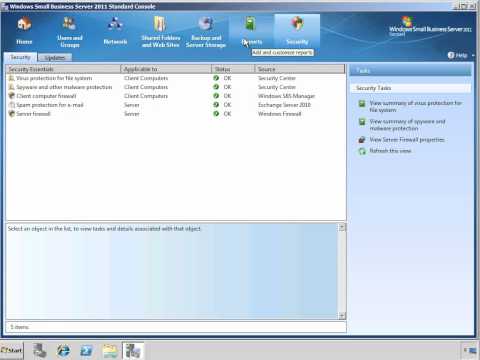Open Users and Groups section
The width and height of the screenshot is (480, 360).
pyautogui.click(x=69, y=32)
